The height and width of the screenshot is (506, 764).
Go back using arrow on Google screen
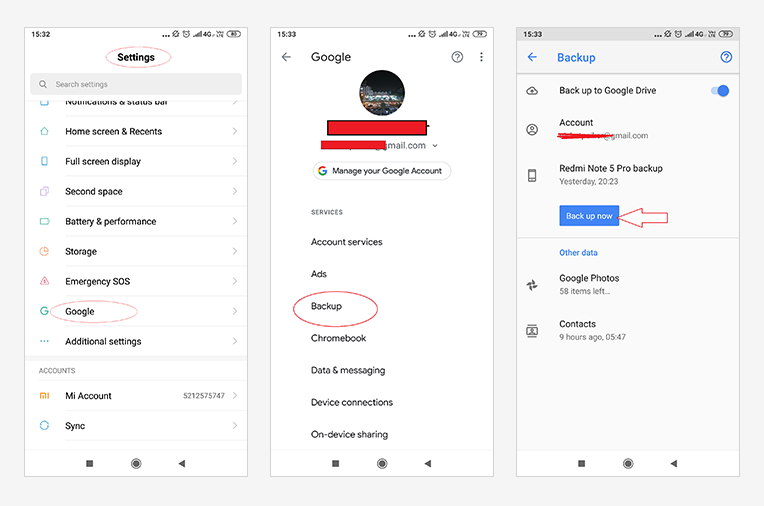pos(286,57)
